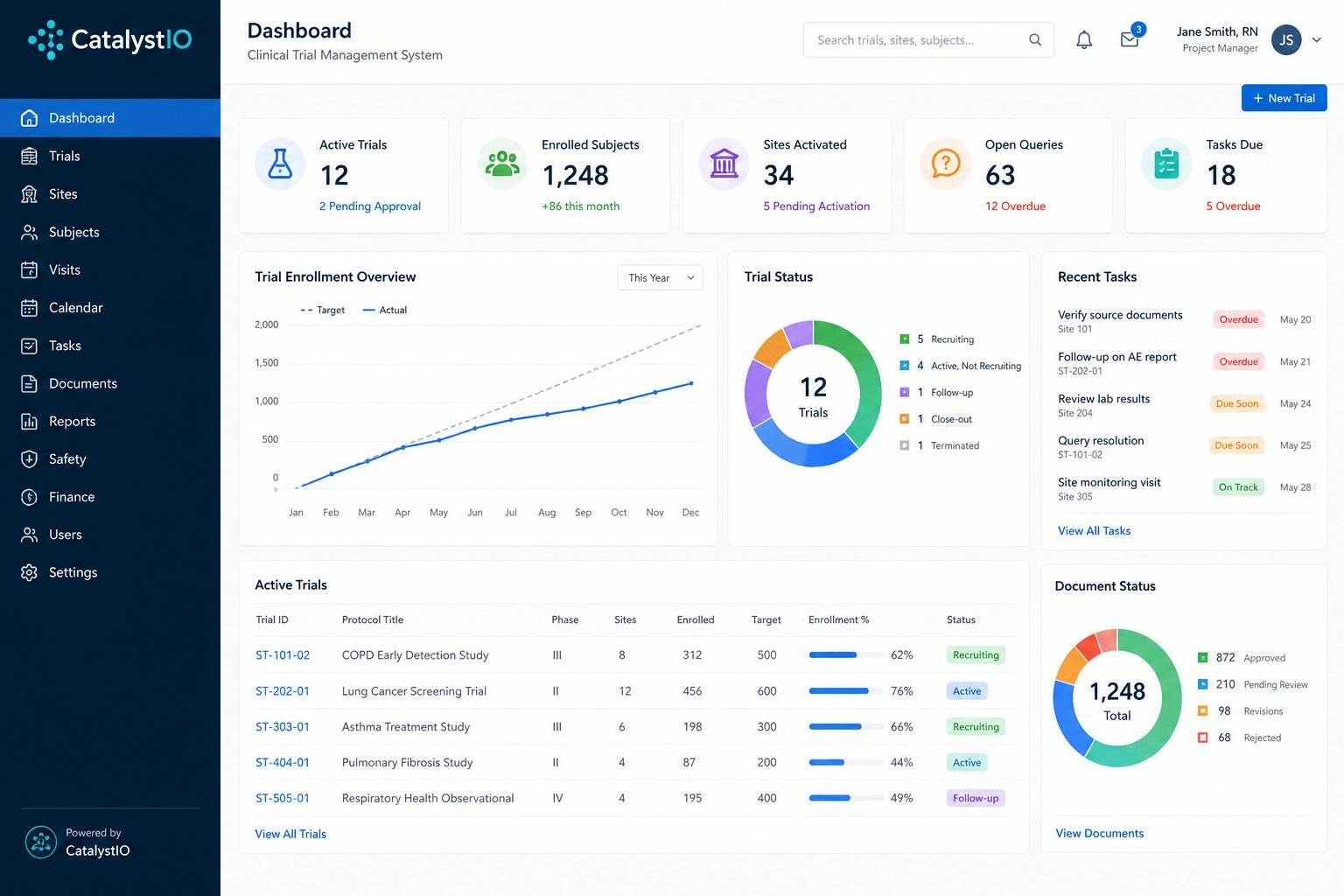Select Documents in the sidebar menu

[110, 383]
